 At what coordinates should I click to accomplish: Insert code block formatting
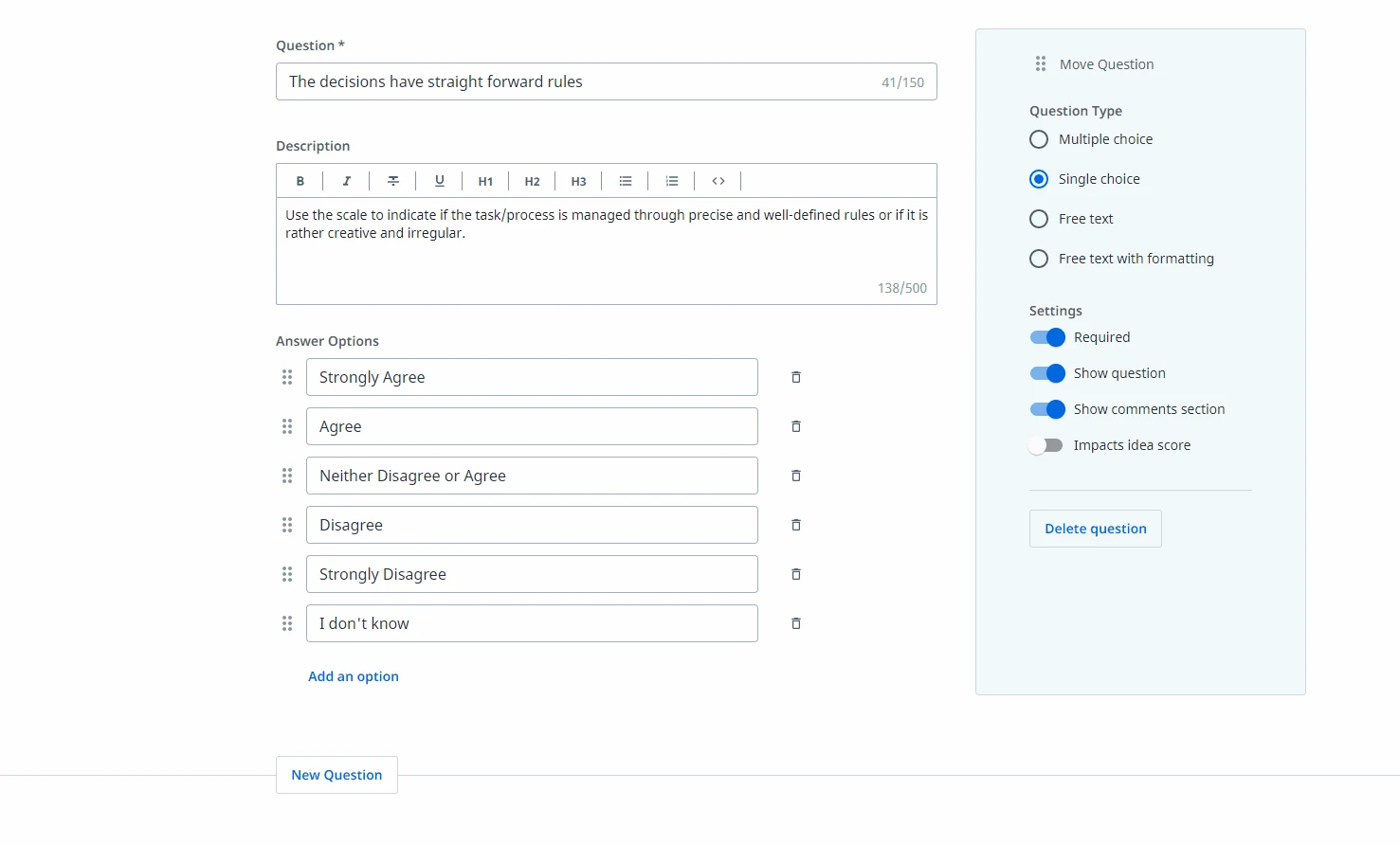(718, 181)
